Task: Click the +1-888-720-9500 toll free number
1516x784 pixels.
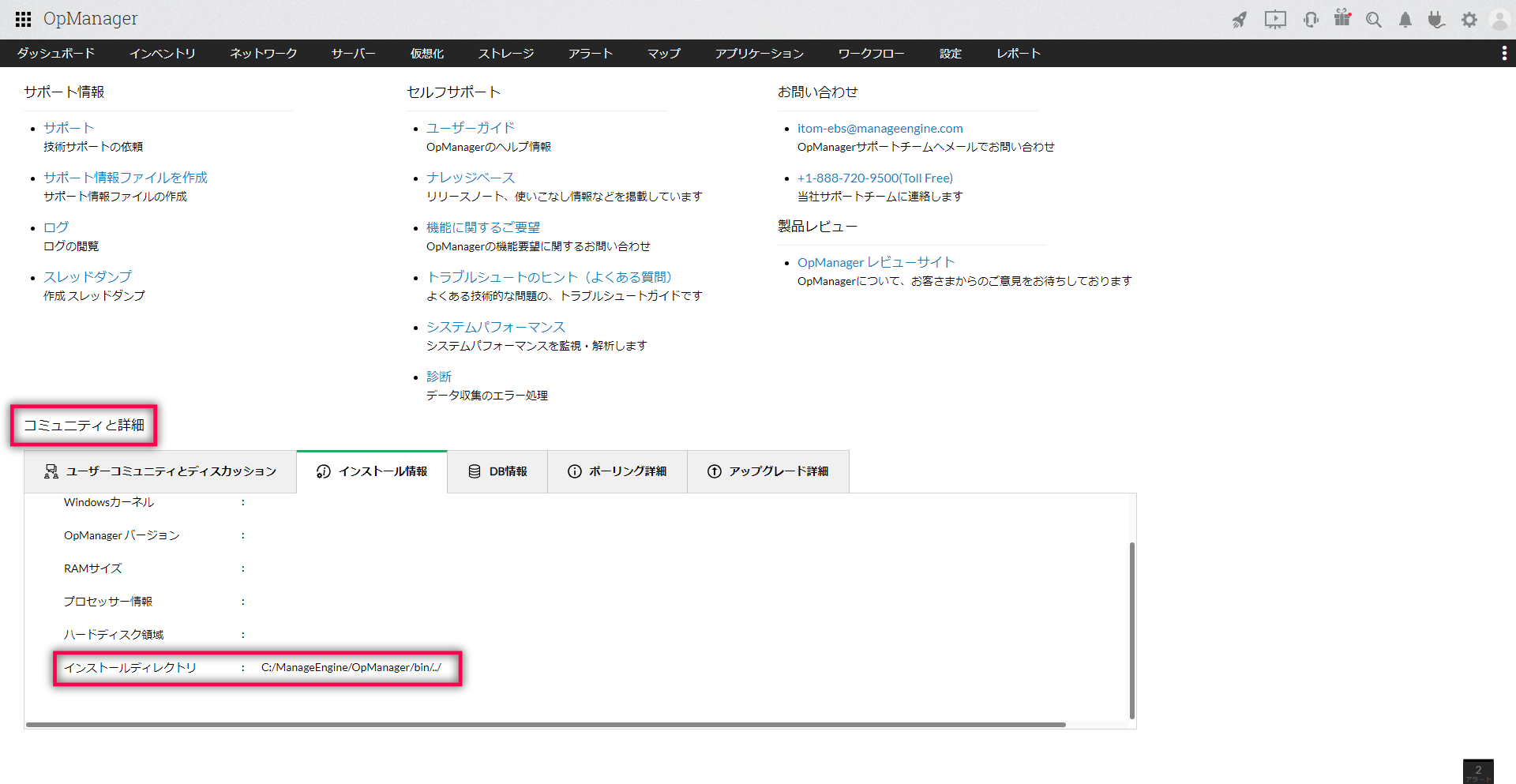Action: click(x=875, y=178)
